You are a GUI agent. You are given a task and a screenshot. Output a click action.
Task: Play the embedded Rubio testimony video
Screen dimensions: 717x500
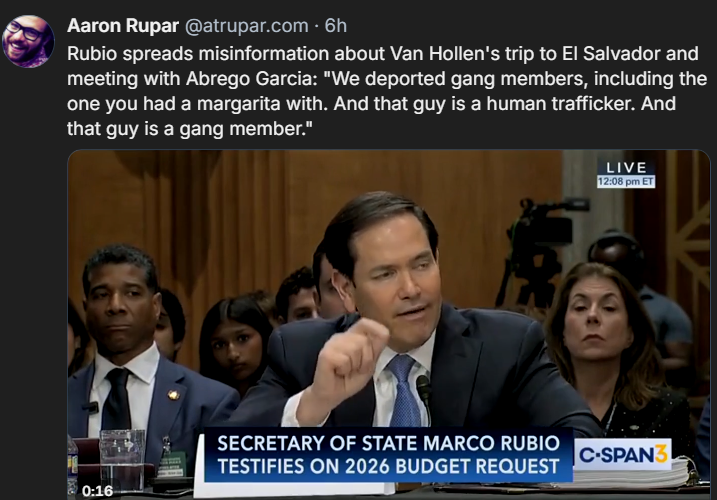(389, 325)
